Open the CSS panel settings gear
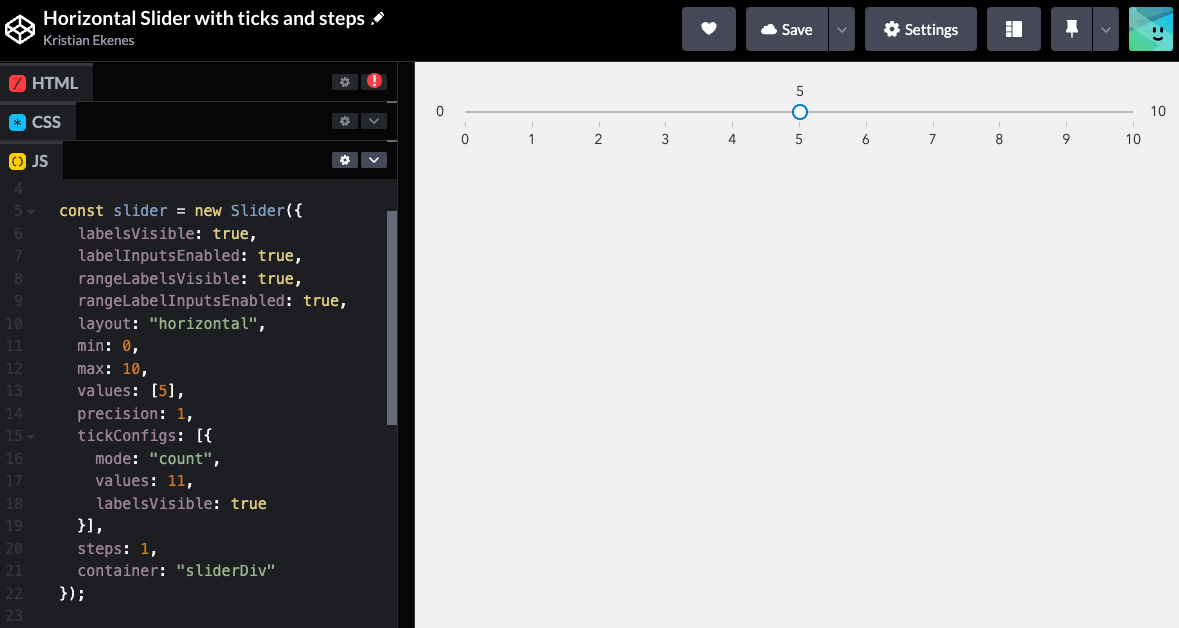The width and height of the screenshot is (1179, 628). pyautogui.click(x=344, y=121)
